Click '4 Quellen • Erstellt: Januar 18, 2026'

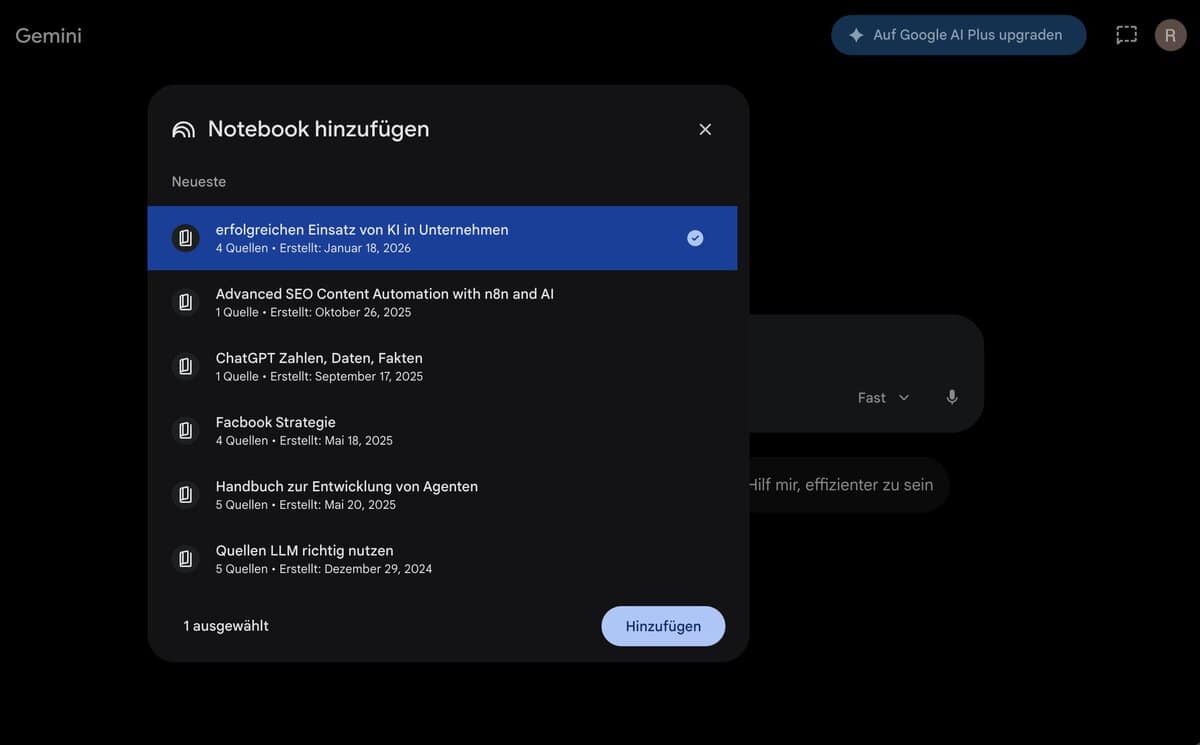point(313,248)
